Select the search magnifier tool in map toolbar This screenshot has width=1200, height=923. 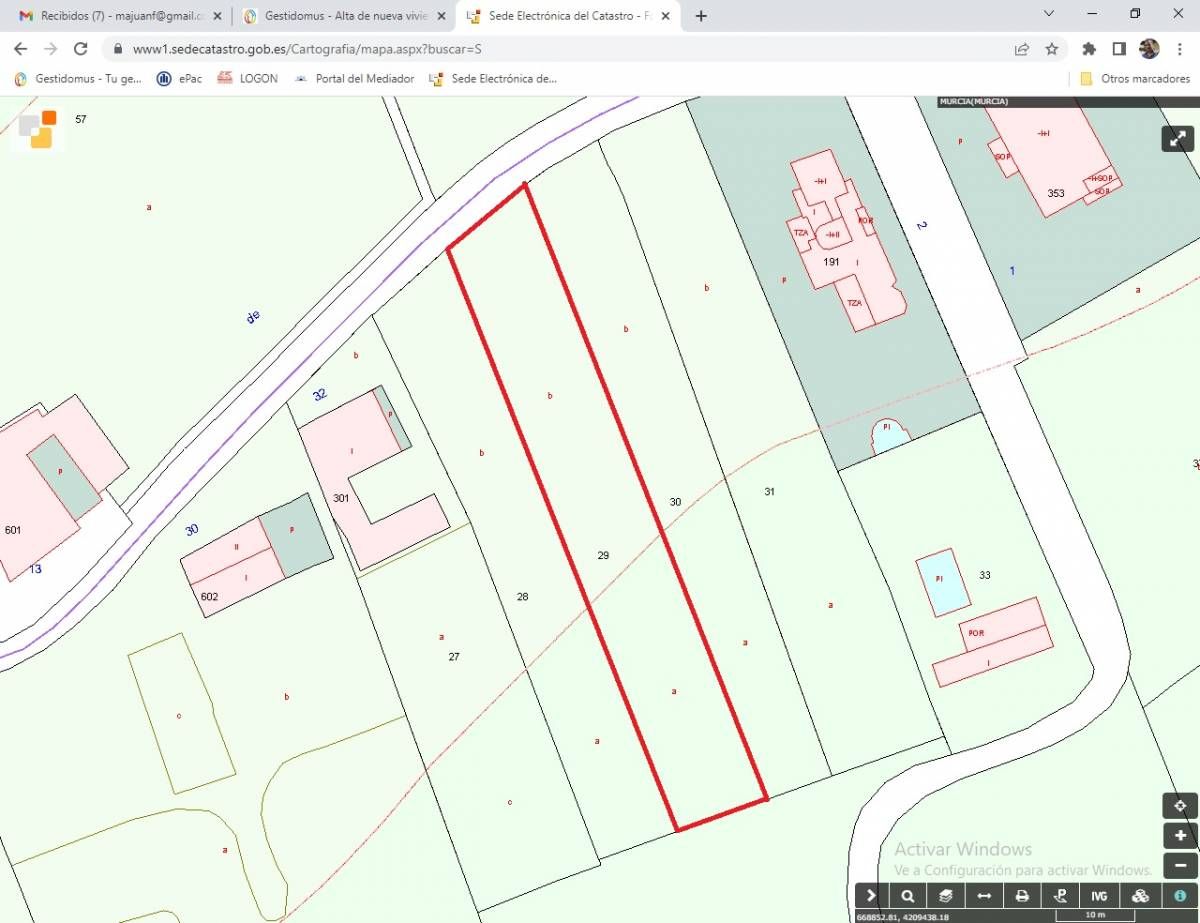(x=908, y=896)
